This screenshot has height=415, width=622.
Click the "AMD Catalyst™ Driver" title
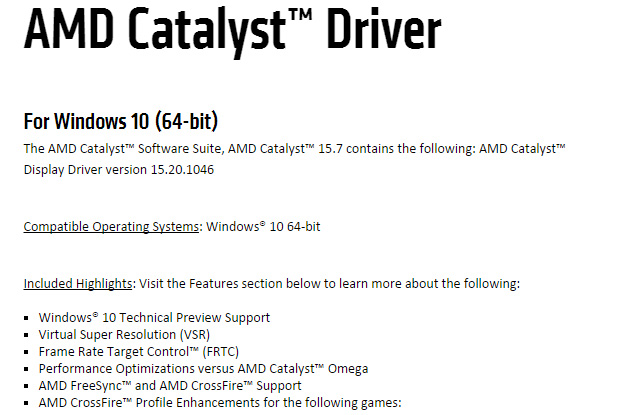[x=232, y=32]
